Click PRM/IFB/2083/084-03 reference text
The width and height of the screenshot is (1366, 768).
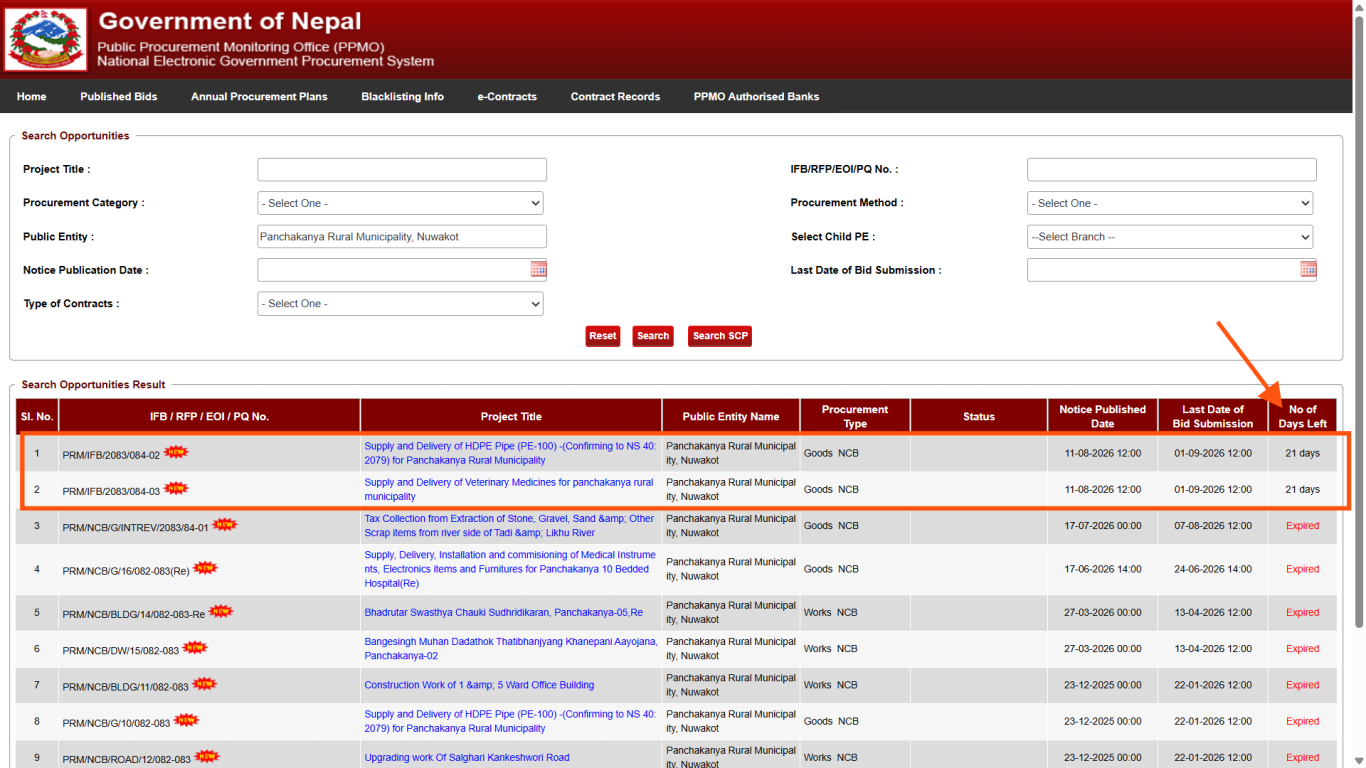(111, 491)
